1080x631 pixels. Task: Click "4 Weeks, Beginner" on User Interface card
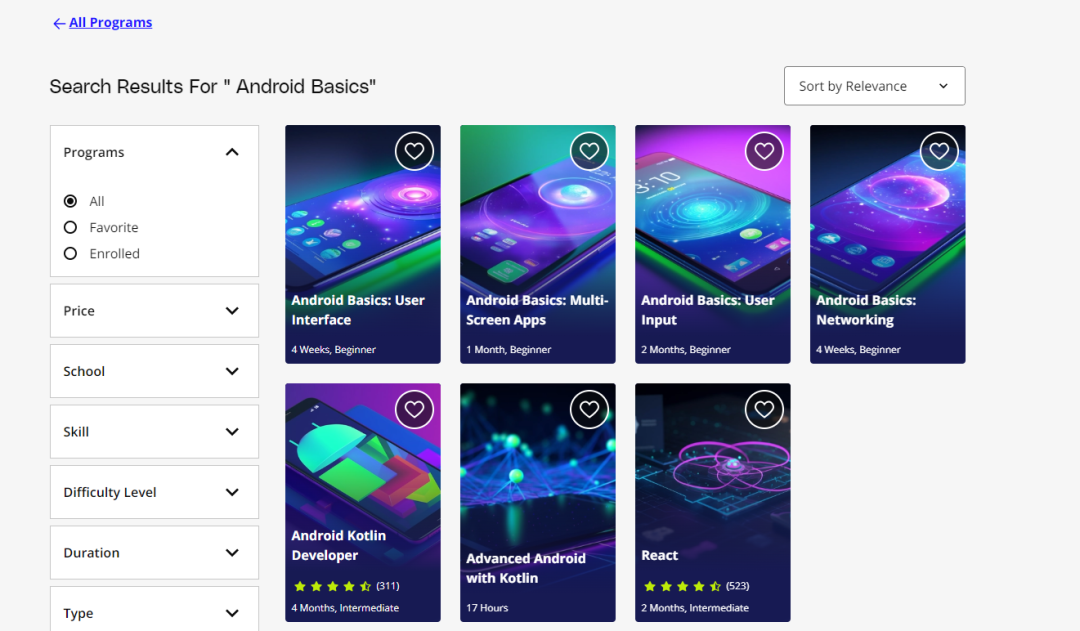333,350
